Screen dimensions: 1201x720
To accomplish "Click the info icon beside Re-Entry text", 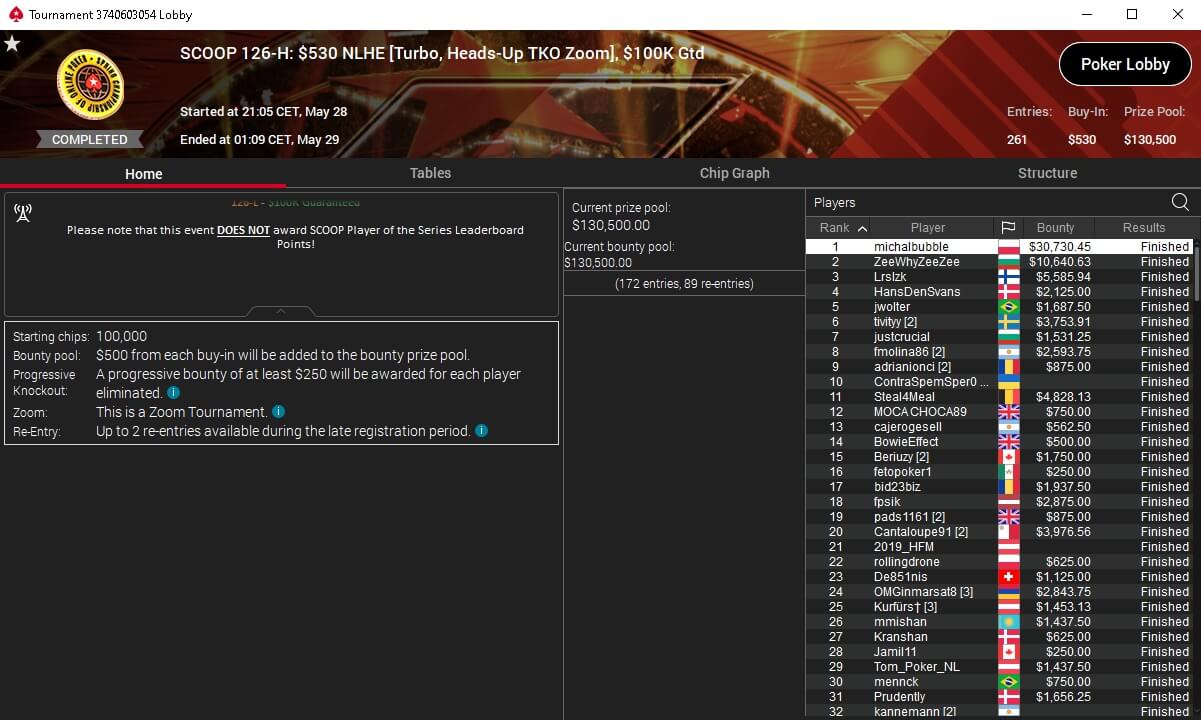I will (481, 431).
